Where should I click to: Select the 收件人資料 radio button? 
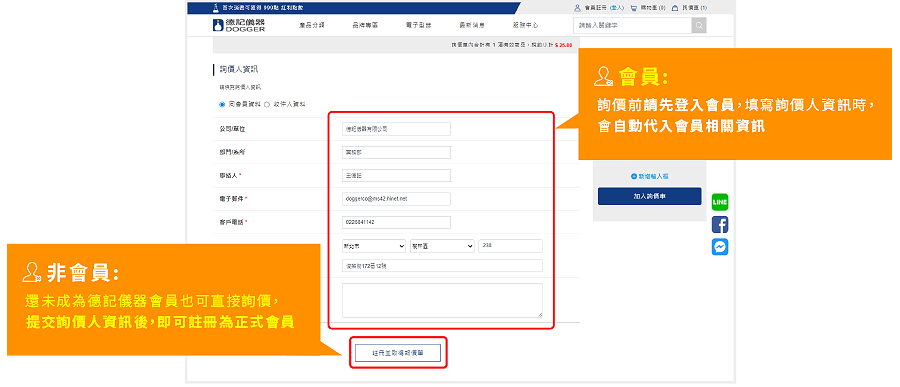(x=267, y=105)
